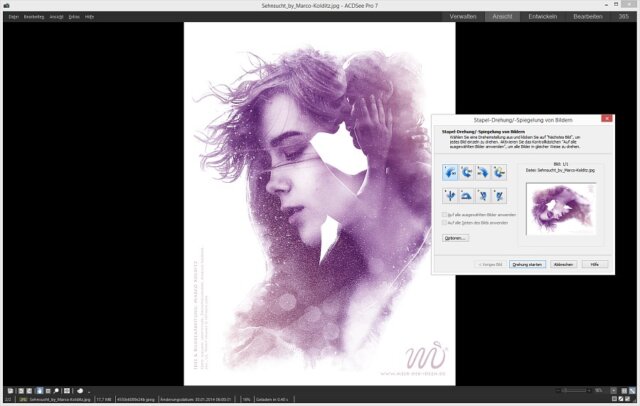640x406 pixels.
Task: Select the first mirror icon in bottom row
Action: point(450,196)
